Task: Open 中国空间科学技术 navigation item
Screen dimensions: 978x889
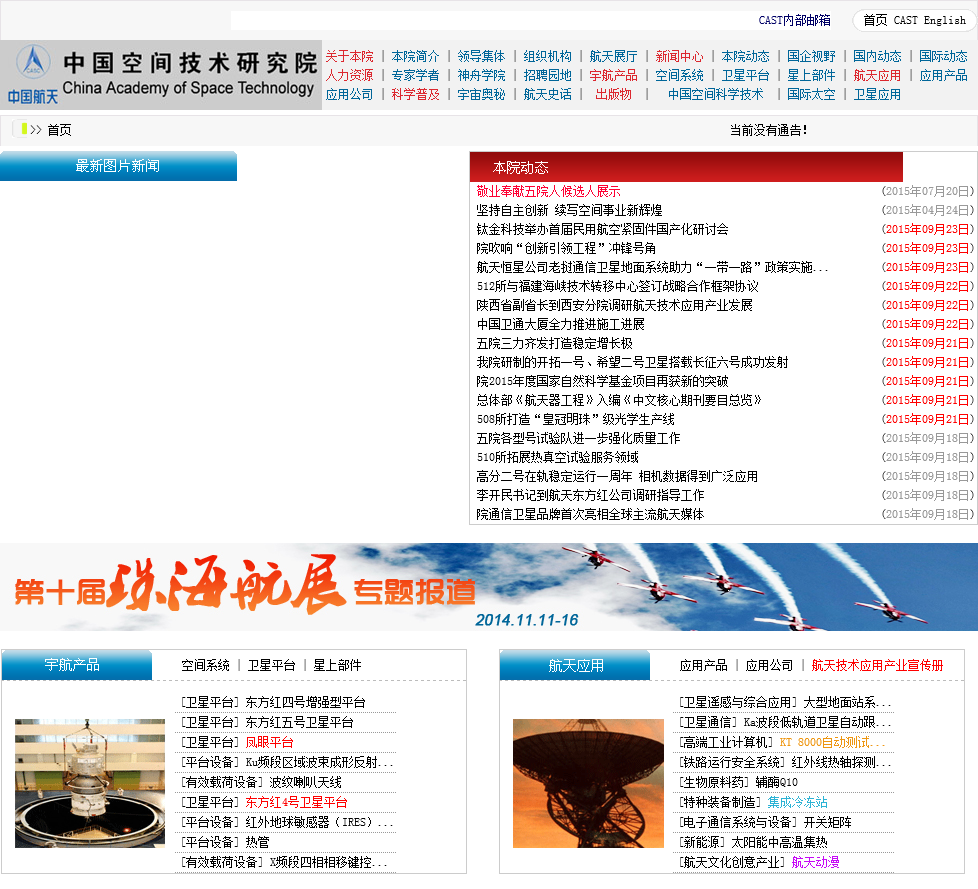Action: 715,95
